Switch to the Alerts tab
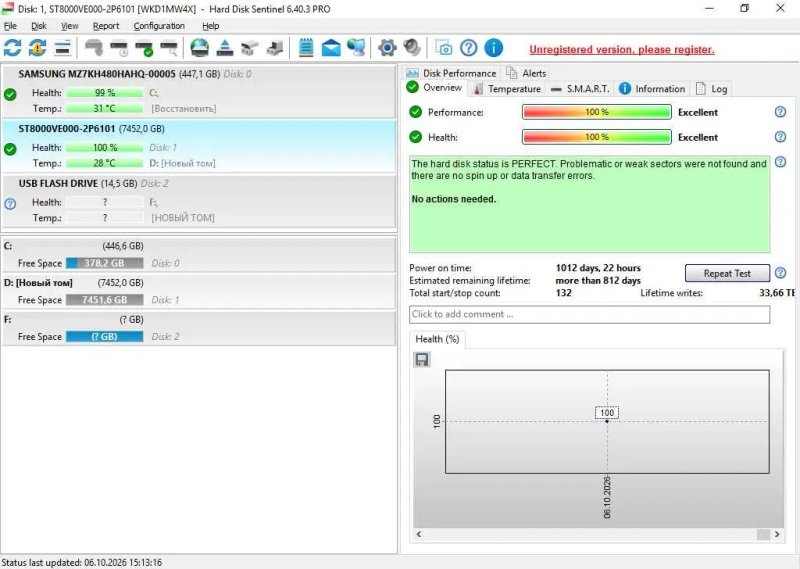 click(527, 73)
